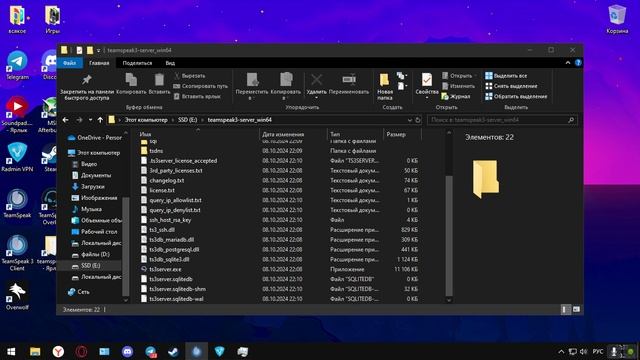This screenshot has height=360, width=640.
Task: Click Скопировать путь in the ribbon
Action: click(201, 86)
